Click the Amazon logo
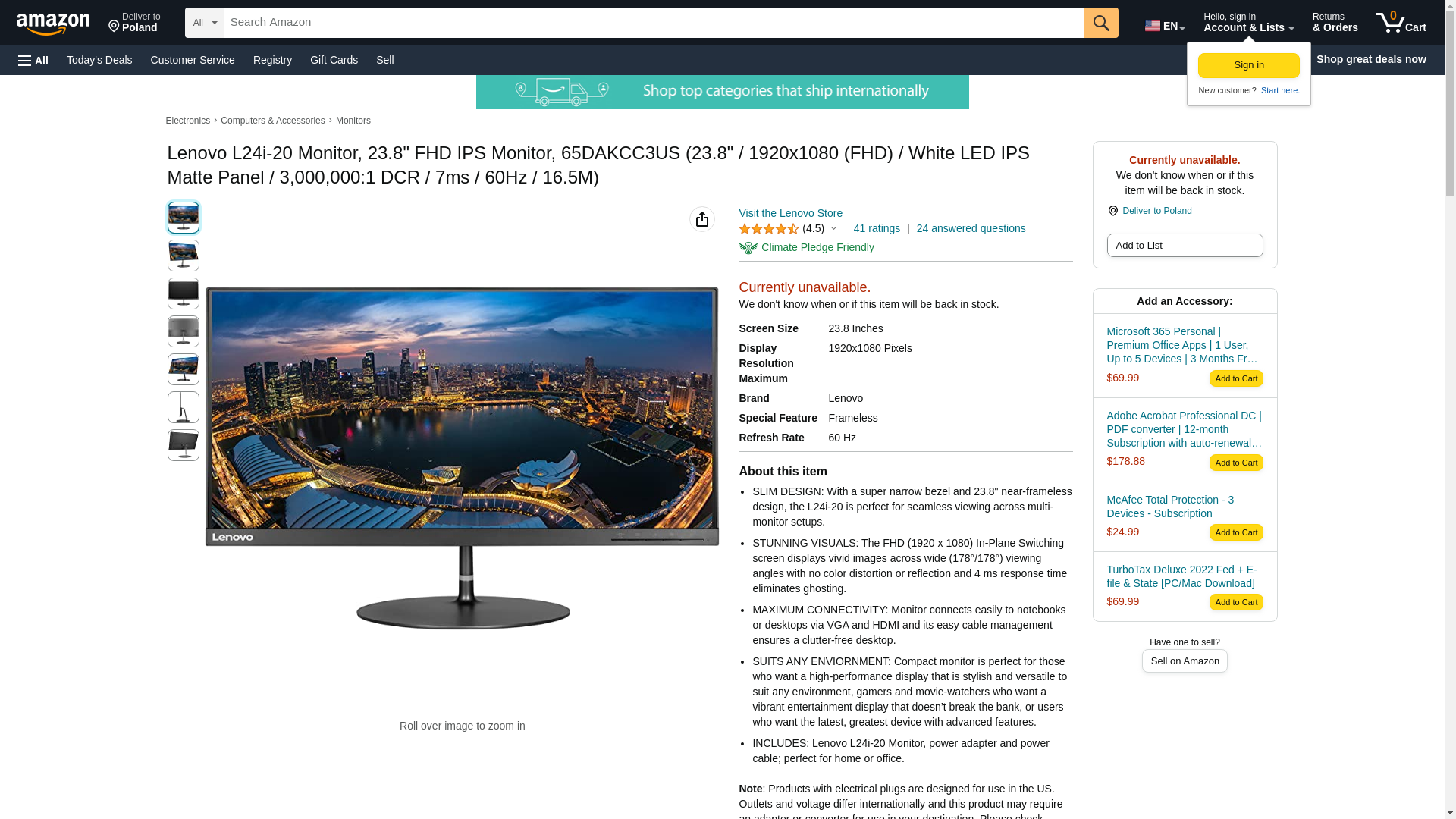Screen dimensions: 1456x819 (x=53, y=24)
